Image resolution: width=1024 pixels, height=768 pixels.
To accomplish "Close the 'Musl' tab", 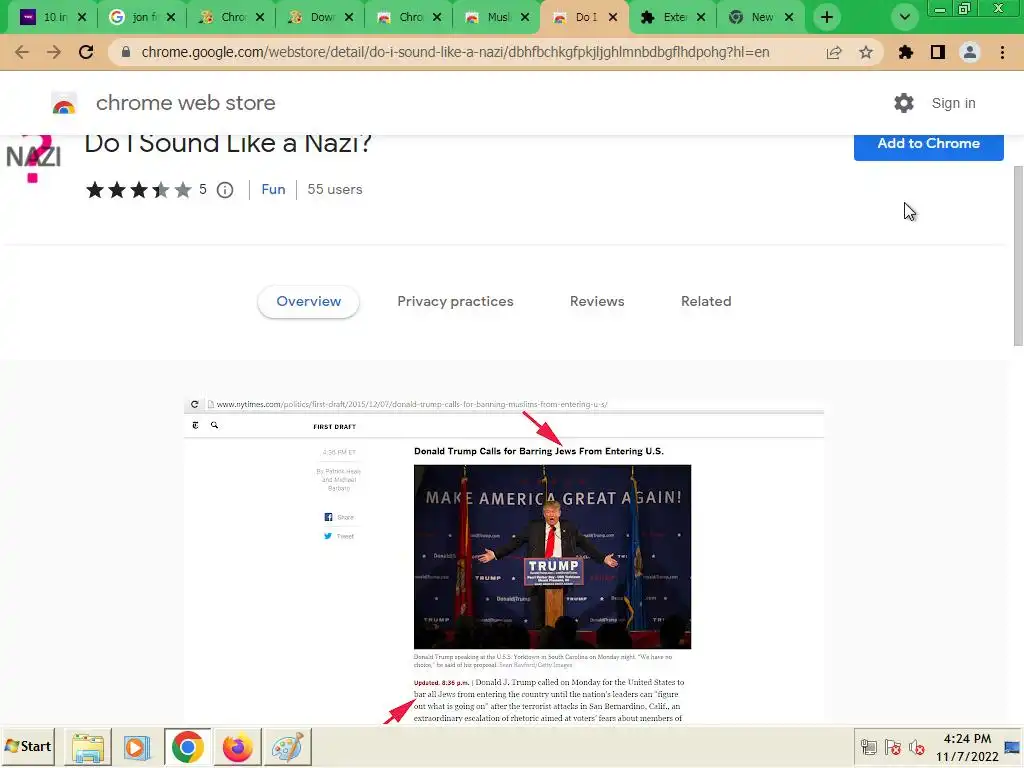I will pyautogui.click(x=525, y=17).
